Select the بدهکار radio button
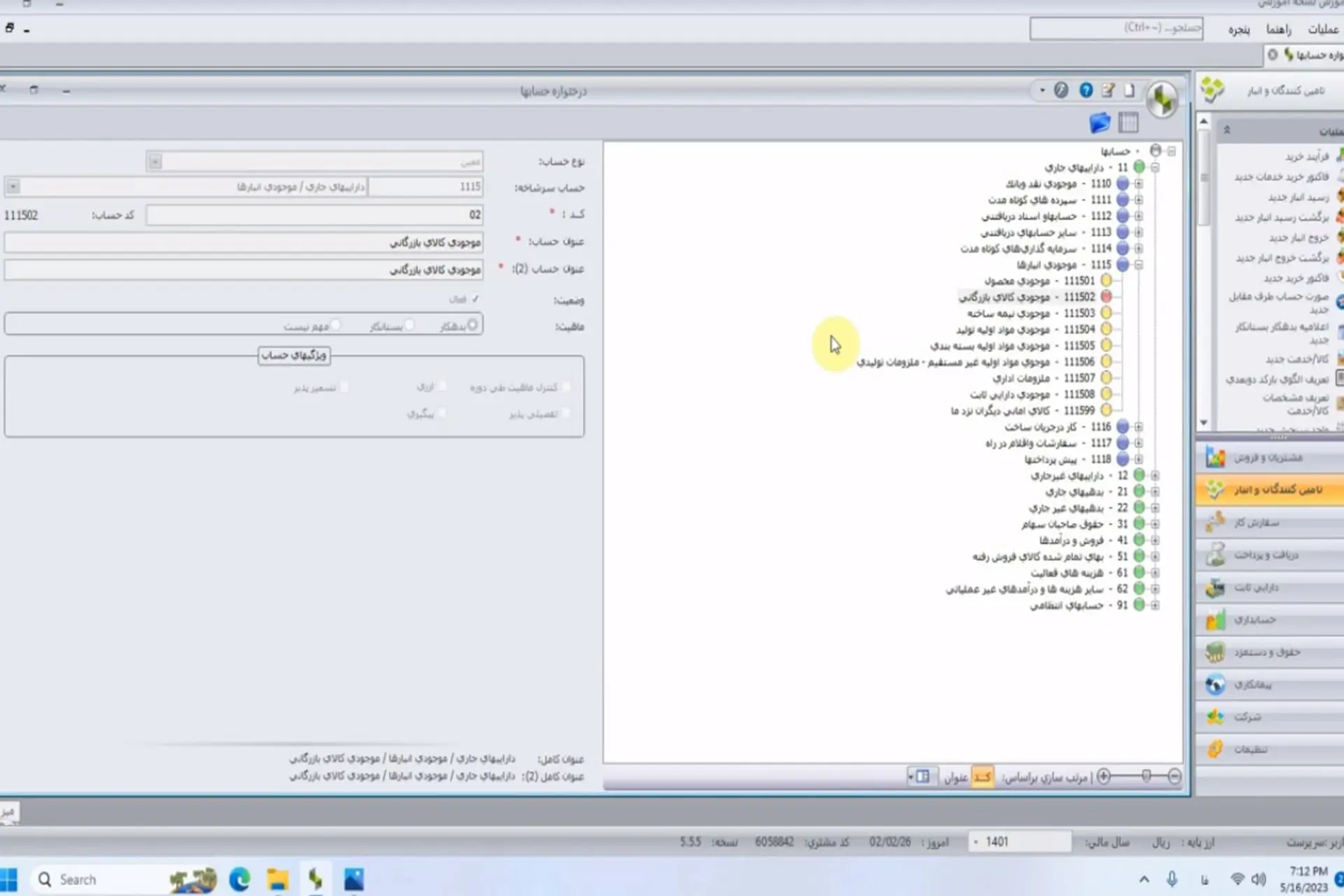1344x896 pixels. coord(472,325)
